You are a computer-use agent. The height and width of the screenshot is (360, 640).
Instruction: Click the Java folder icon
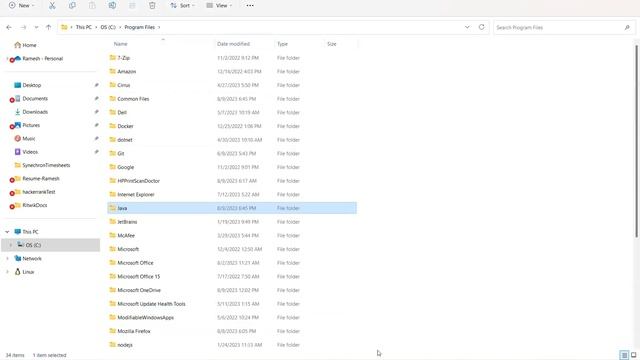113,208
